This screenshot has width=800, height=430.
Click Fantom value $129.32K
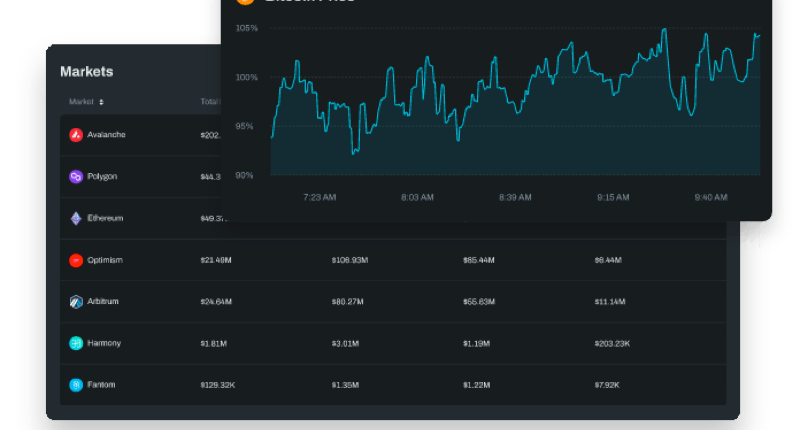217,385
